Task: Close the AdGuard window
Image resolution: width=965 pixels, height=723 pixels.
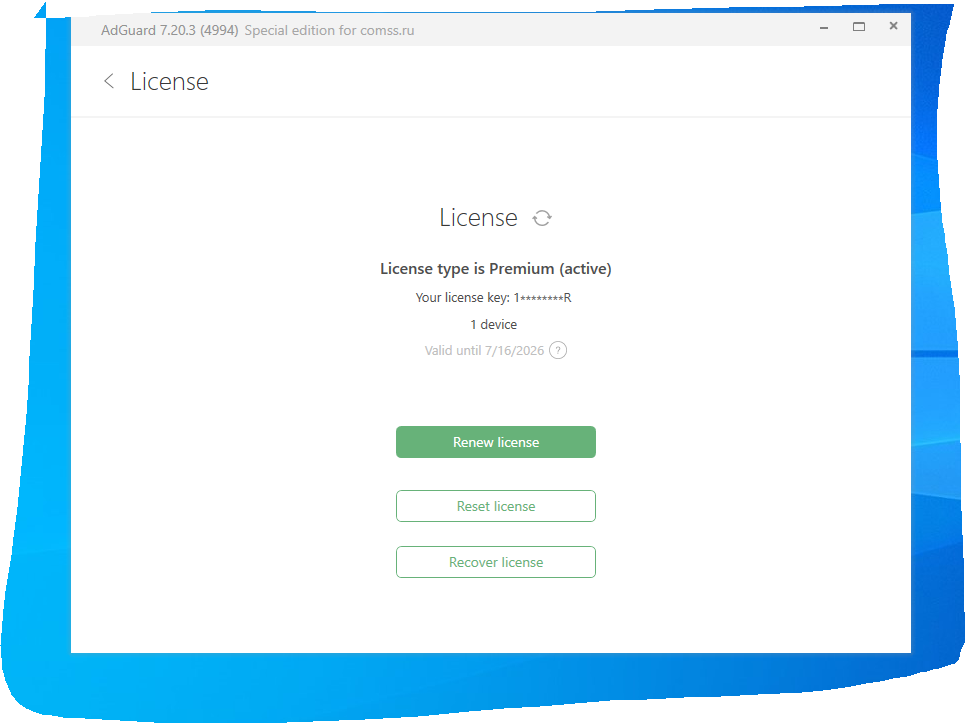Action: coord(893,26)
